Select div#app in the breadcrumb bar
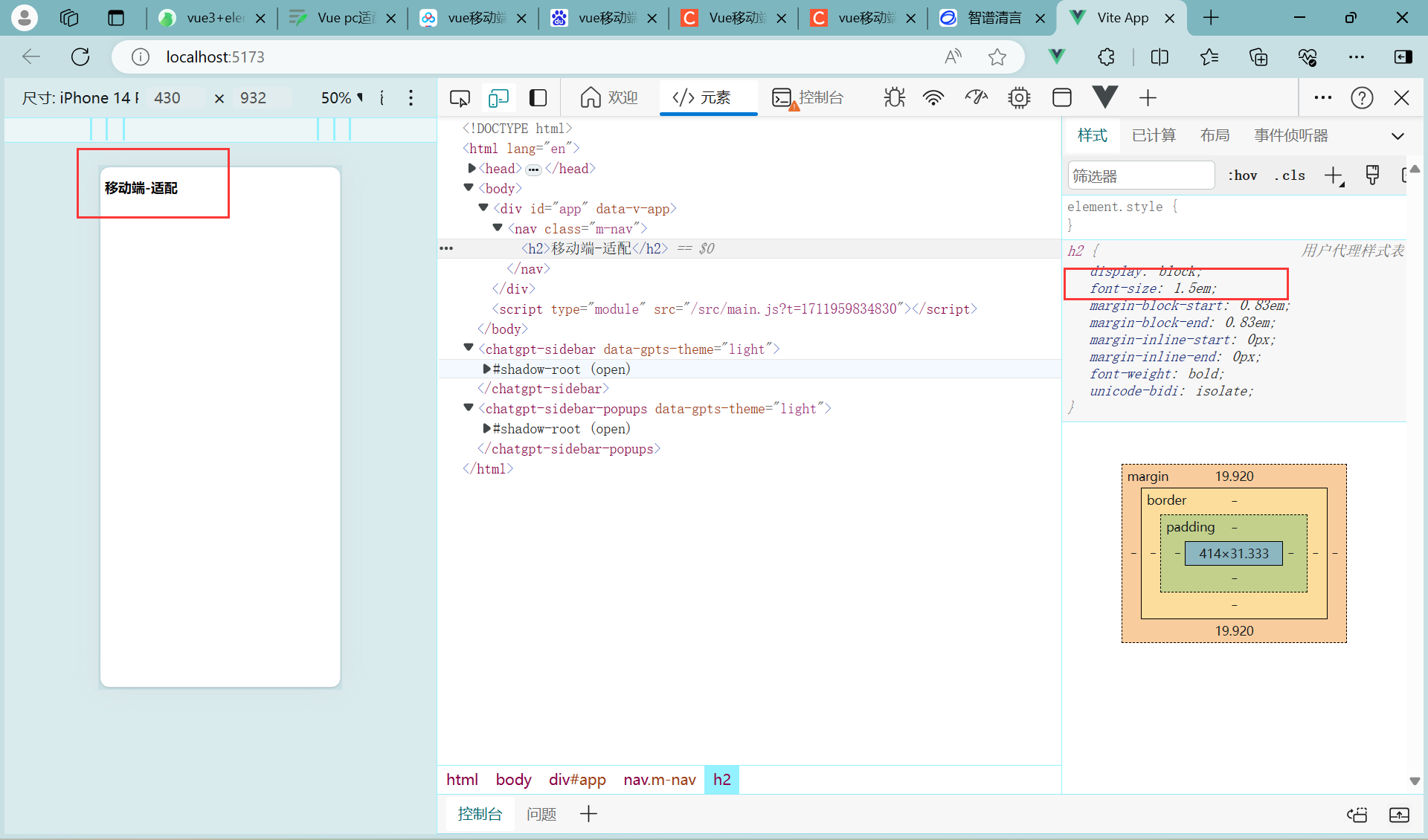1428x840 pixels. (x=577, y=779)
